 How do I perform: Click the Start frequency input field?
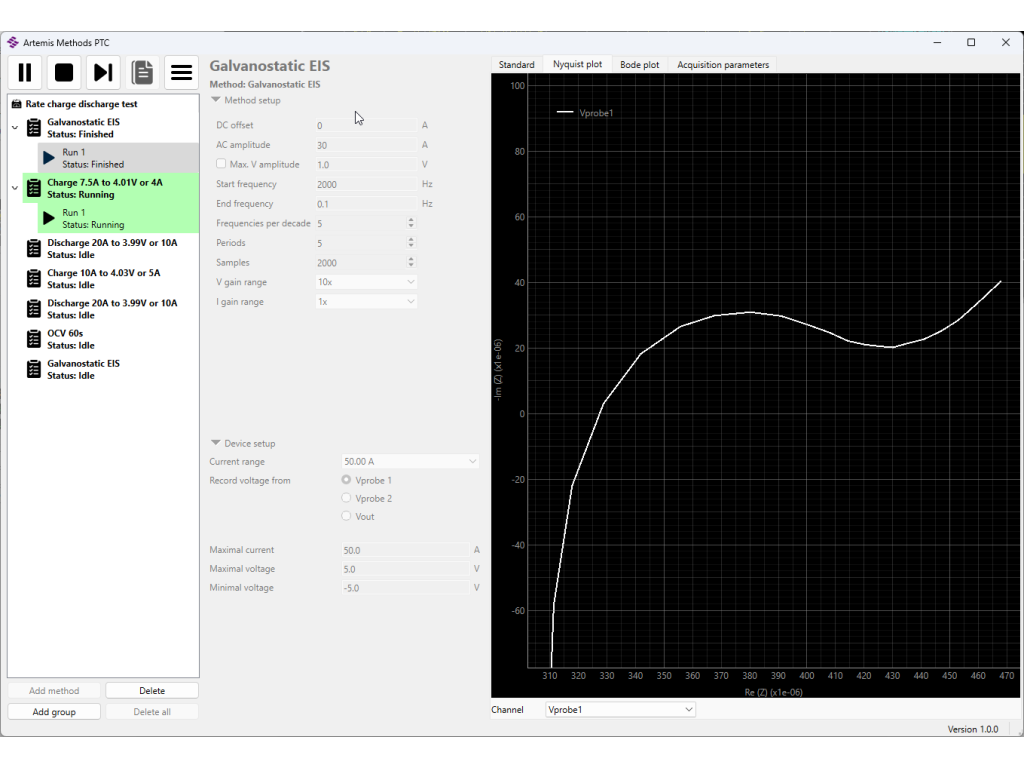[x=366, y=185]
